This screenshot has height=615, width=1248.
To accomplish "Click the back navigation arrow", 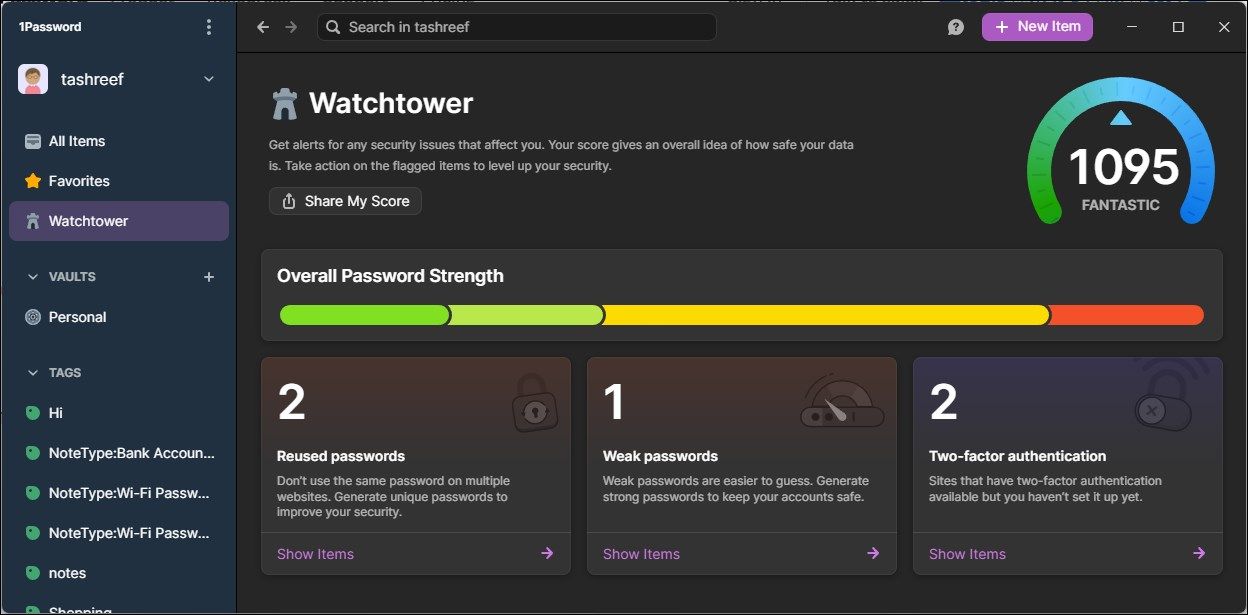I will pyautogui.click(x=262, y=26).
